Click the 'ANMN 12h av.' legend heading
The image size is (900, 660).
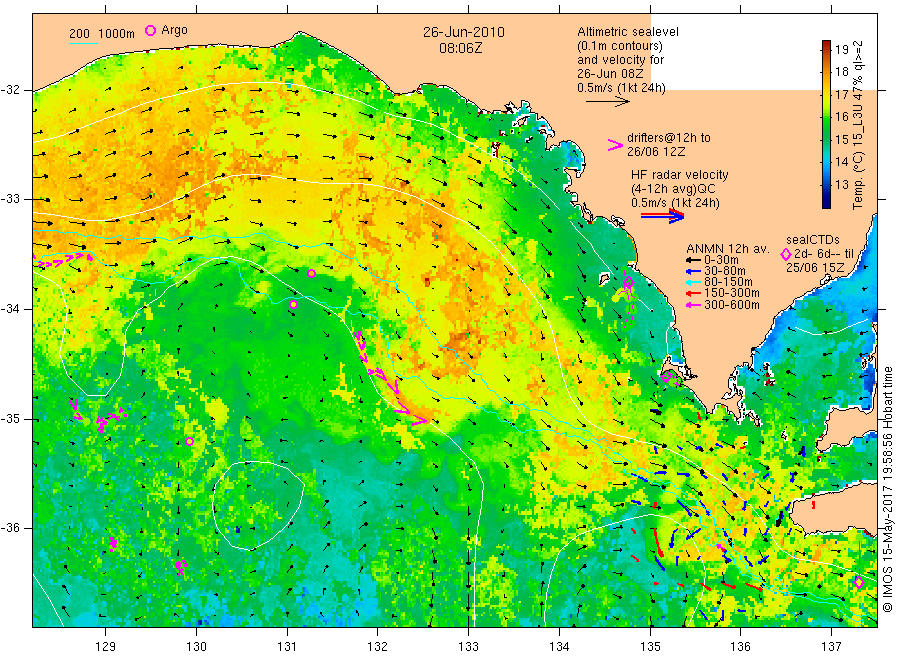point(727,249)
